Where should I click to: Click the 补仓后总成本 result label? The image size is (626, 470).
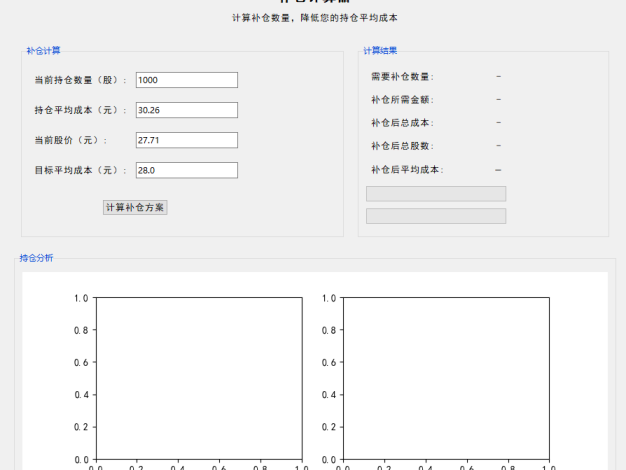pos(402,123)
